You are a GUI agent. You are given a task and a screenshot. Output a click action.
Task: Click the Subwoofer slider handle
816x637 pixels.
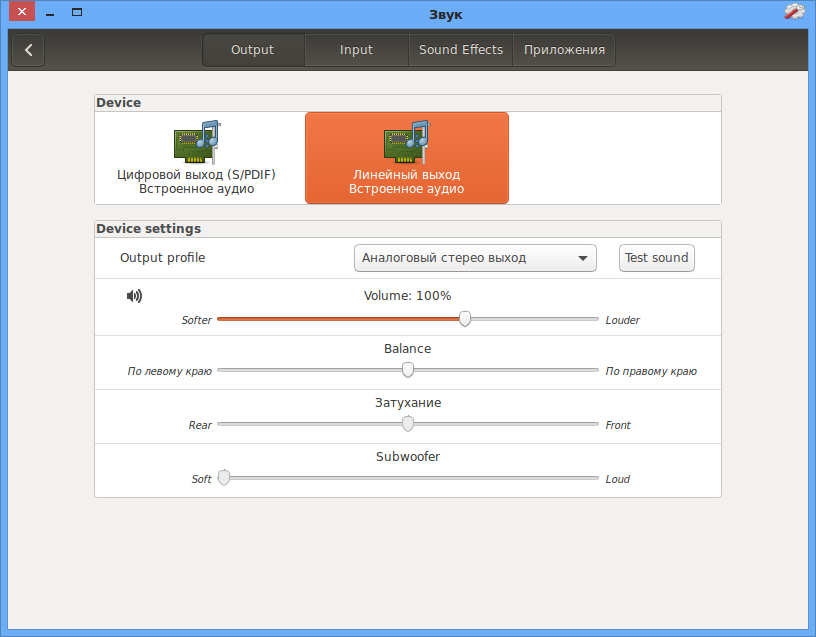(224, 477)
